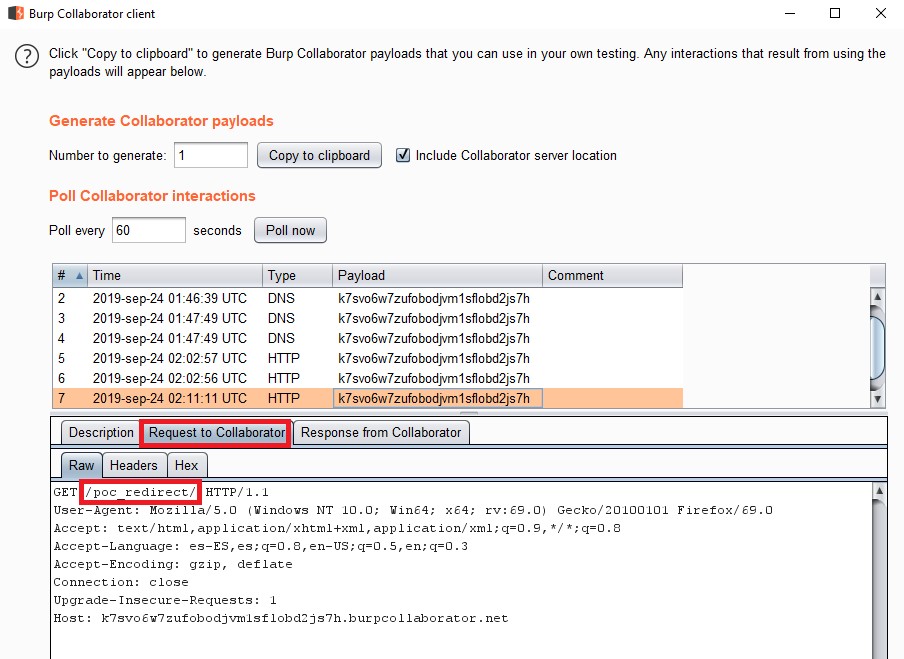Viewport: 904px width, 659px height.
Task: Click Copy to clipboard button
Action: [319, 155]
